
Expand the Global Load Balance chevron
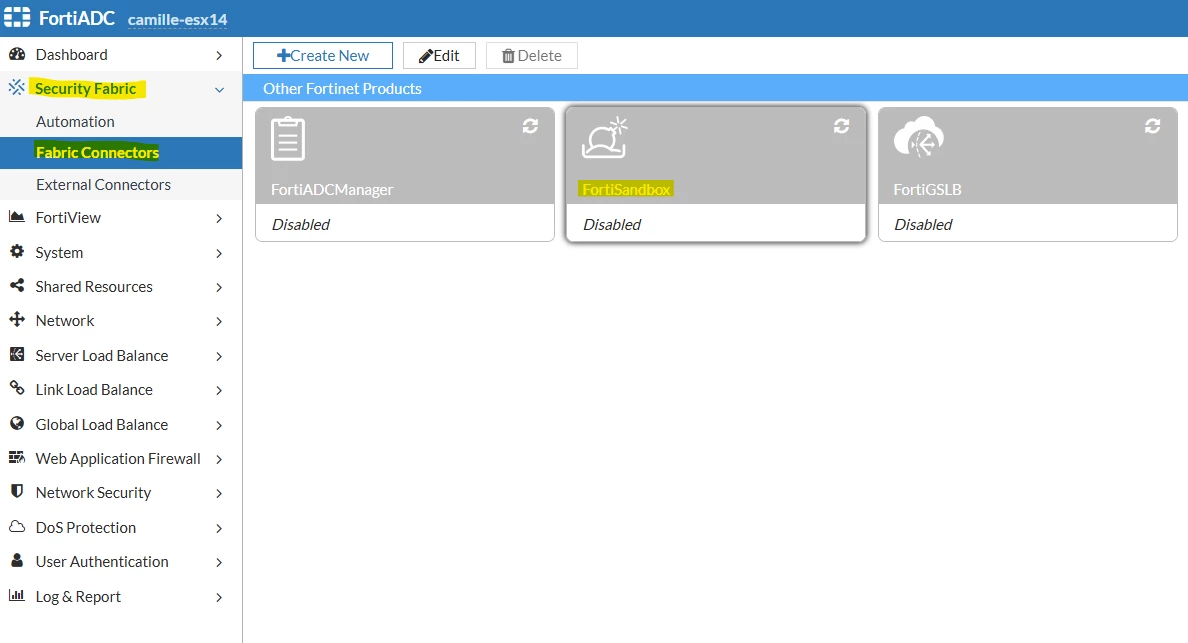pos(219,425)
